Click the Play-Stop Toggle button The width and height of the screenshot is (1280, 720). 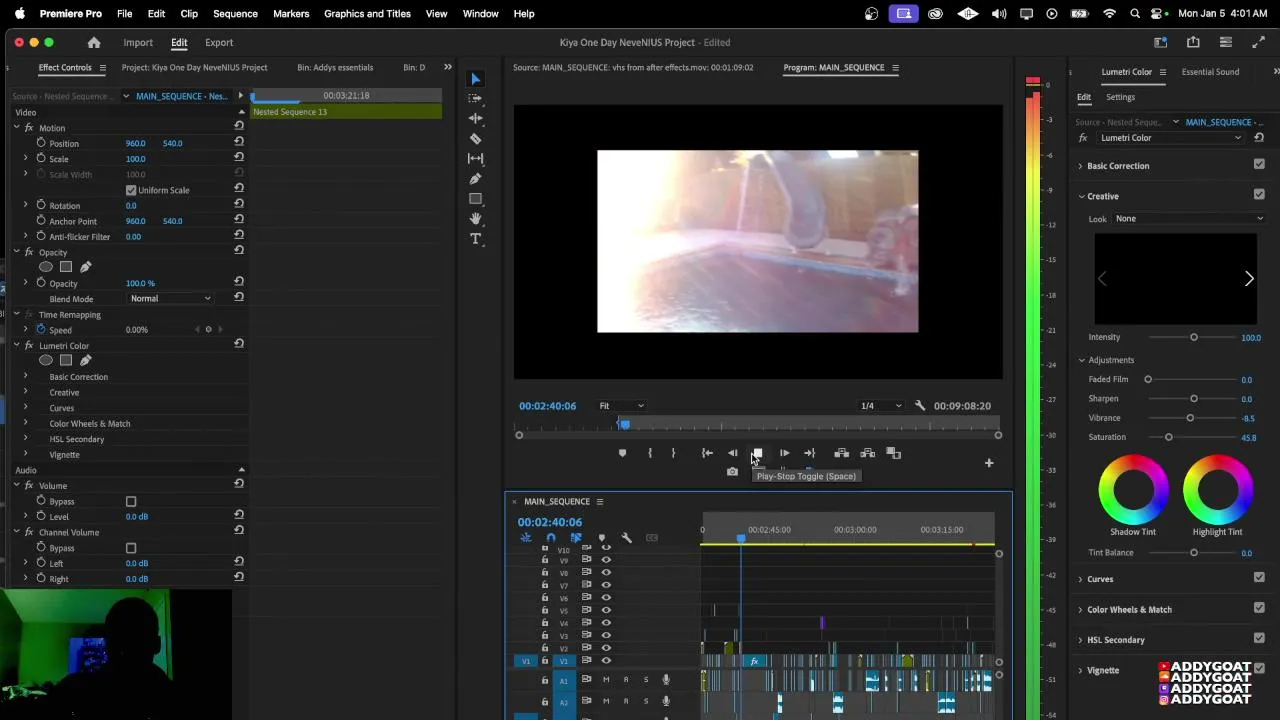pos(758,454)
